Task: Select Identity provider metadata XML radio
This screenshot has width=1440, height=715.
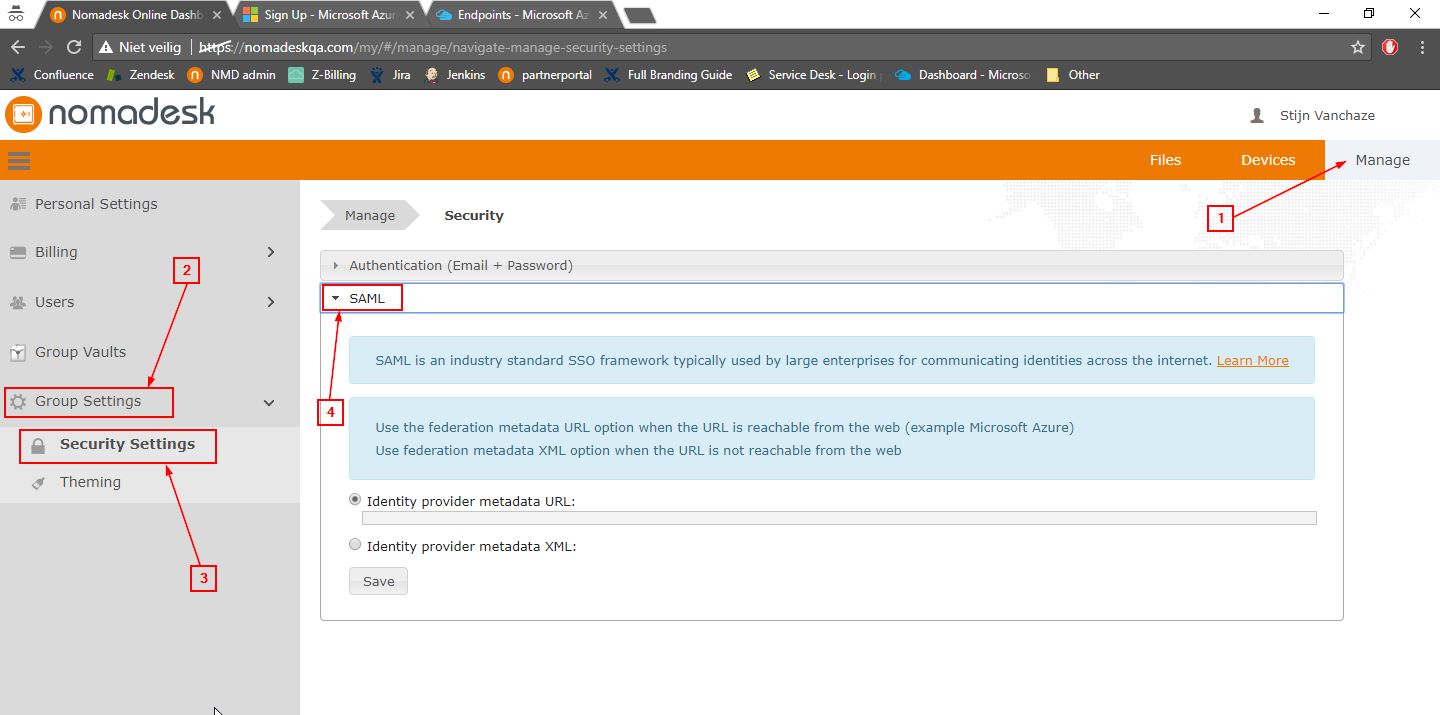Action: click(x=355, y=545)
